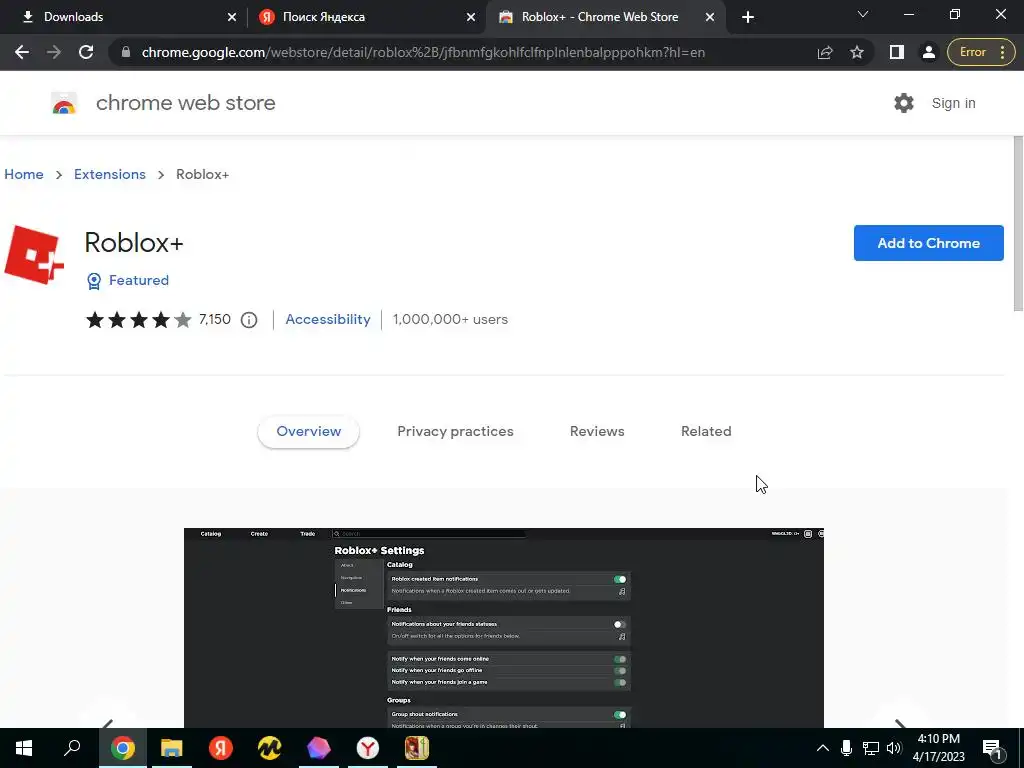Image resolution: width=1024 pixels, height=768 pixels.
Task: Show hidden system tray icons
Action: (823, 748)
